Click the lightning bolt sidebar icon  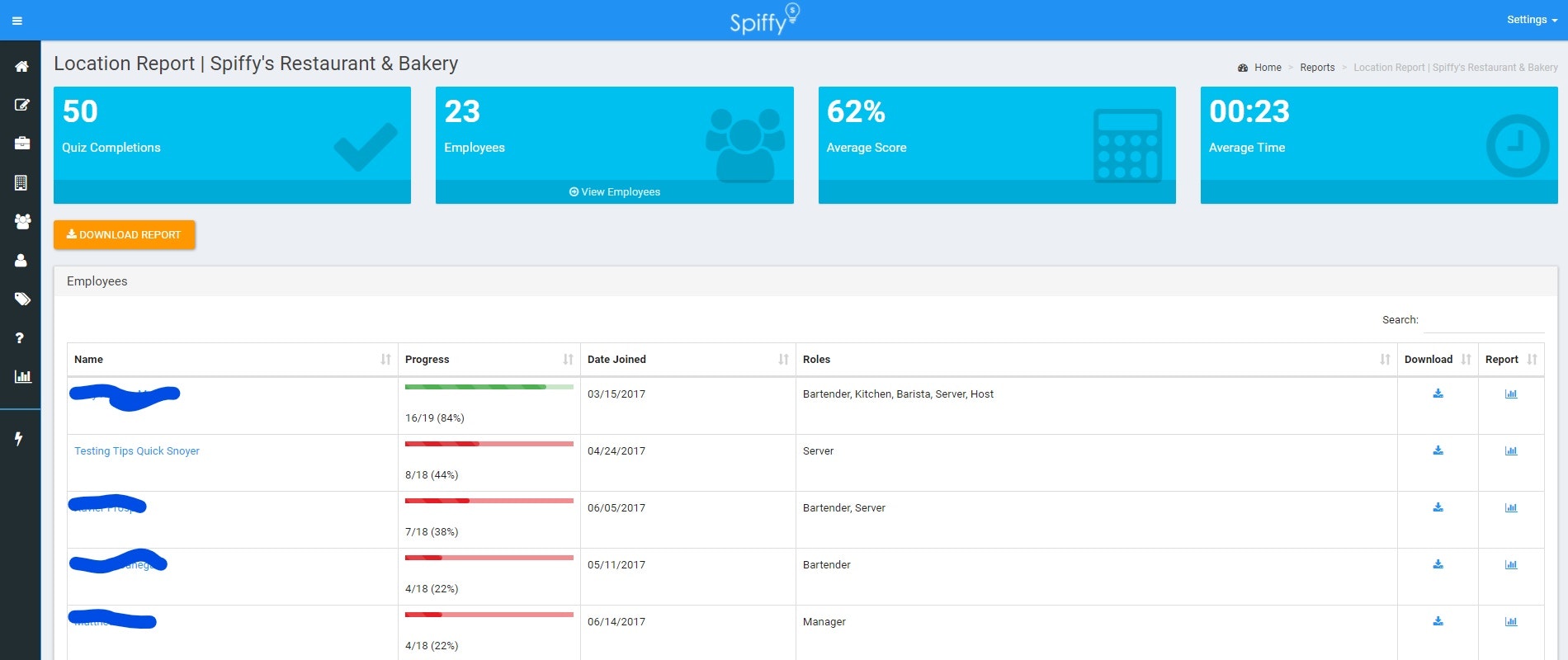click(18, 439)
